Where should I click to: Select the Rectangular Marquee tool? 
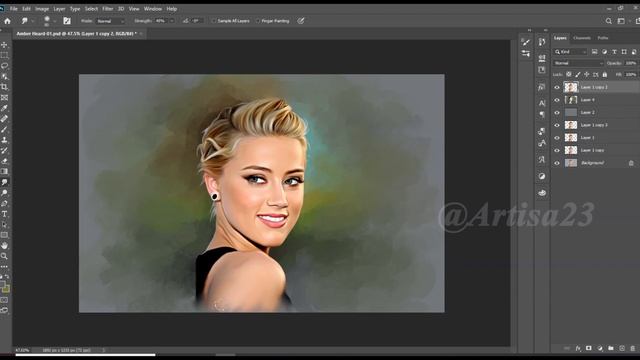tap(4, 55)
